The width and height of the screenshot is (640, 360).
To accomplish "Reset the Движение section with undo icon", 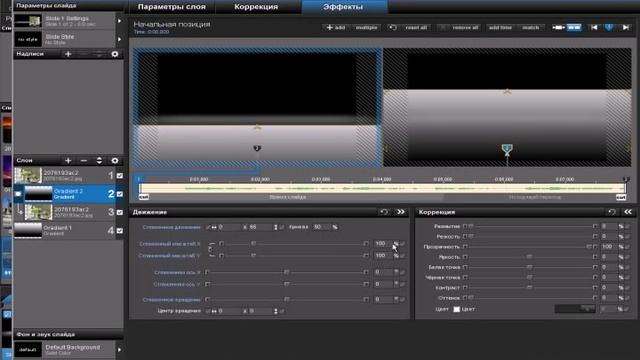I will (384, 212).
